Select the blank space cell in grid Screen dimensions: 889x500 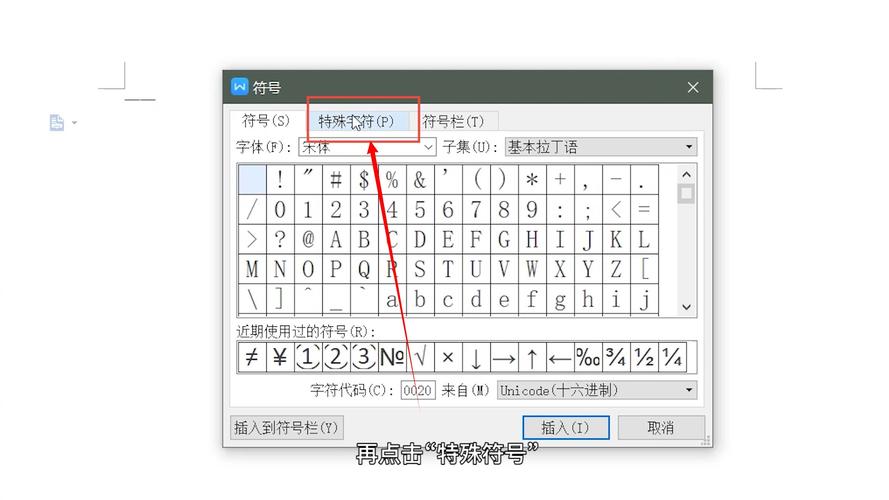click(x=252, y=180)
